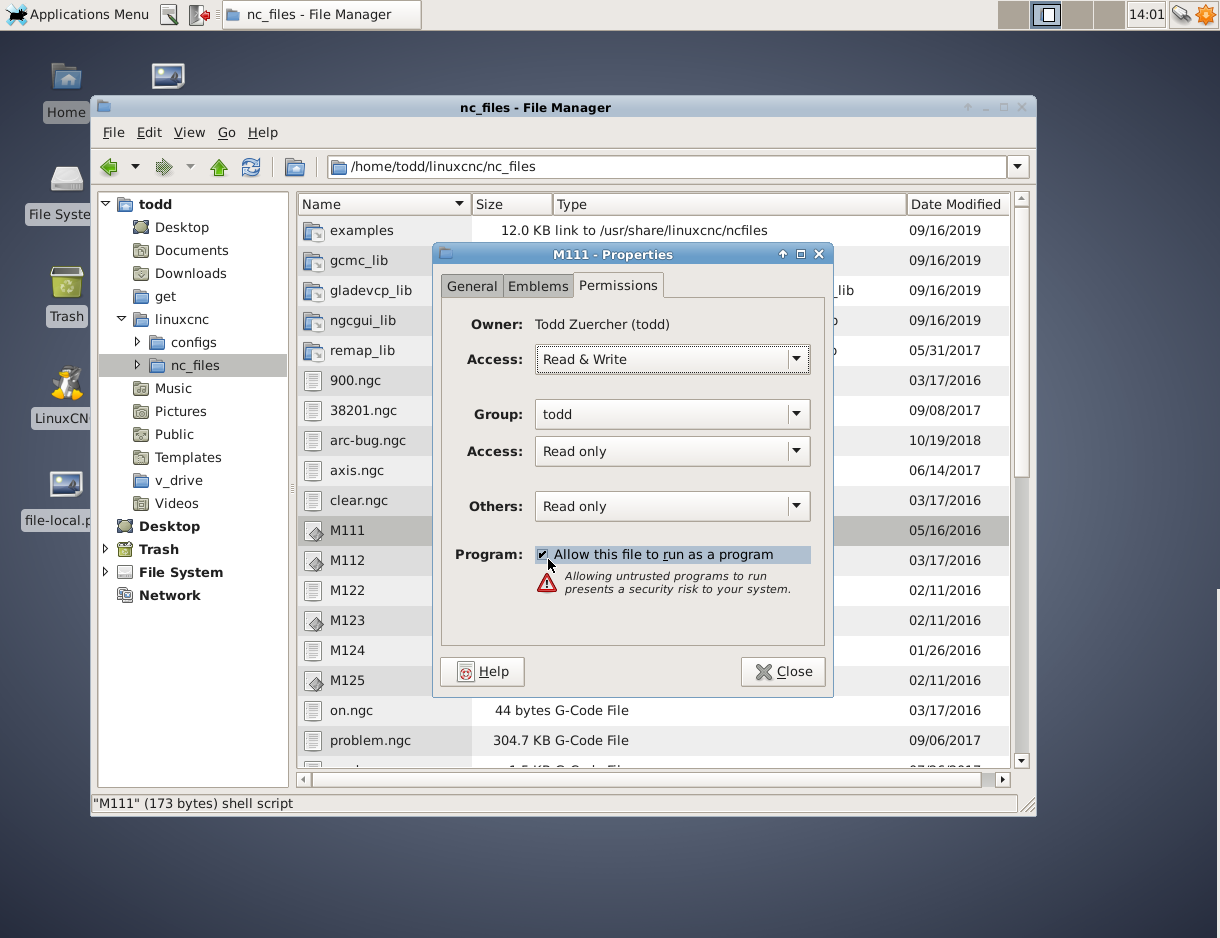Sort by the Name column header
This screenshot has height=938, width=1220.
[x=384, y=204]
